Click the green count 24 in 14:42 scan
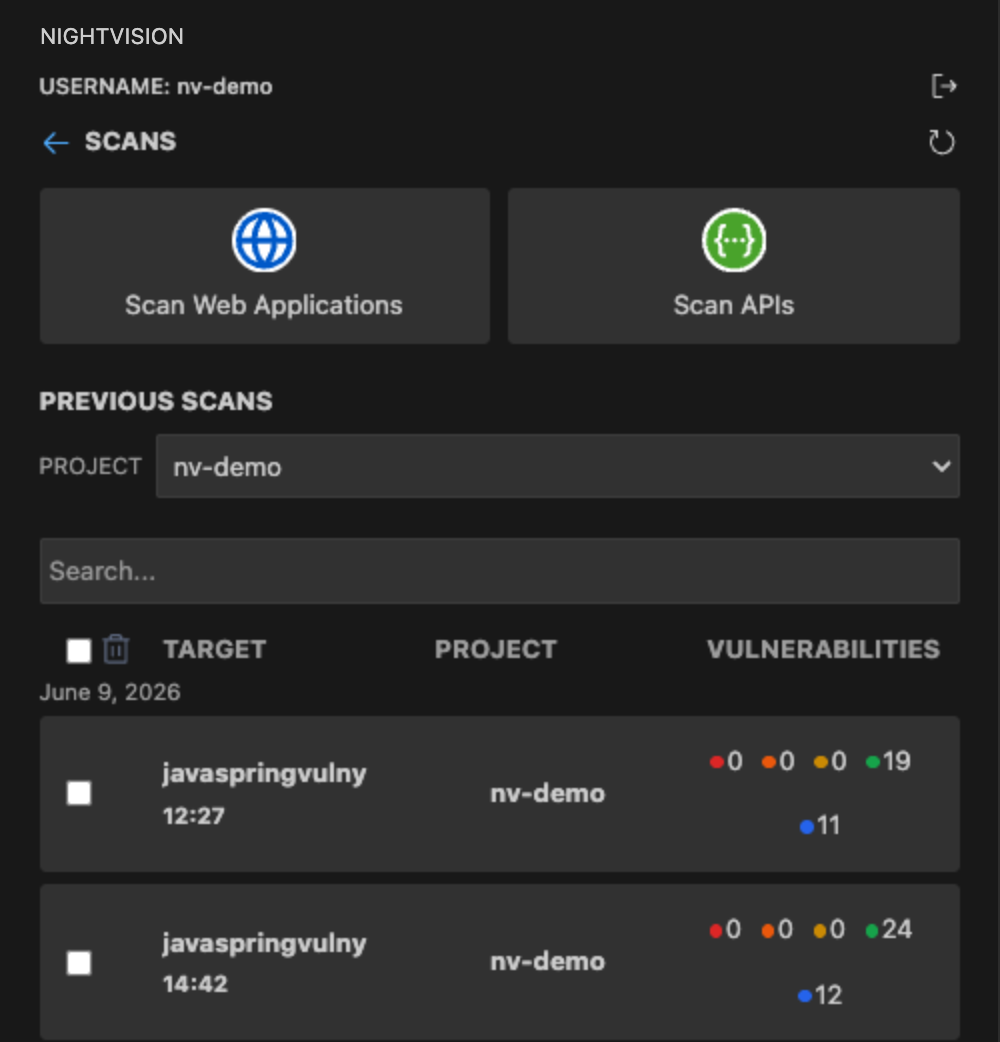 [x=889, y=929]
